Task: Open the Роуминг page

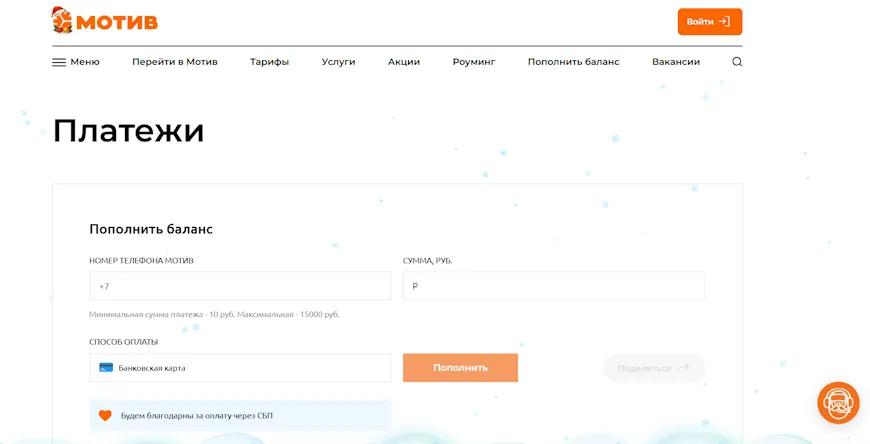Action: (473, 62)
